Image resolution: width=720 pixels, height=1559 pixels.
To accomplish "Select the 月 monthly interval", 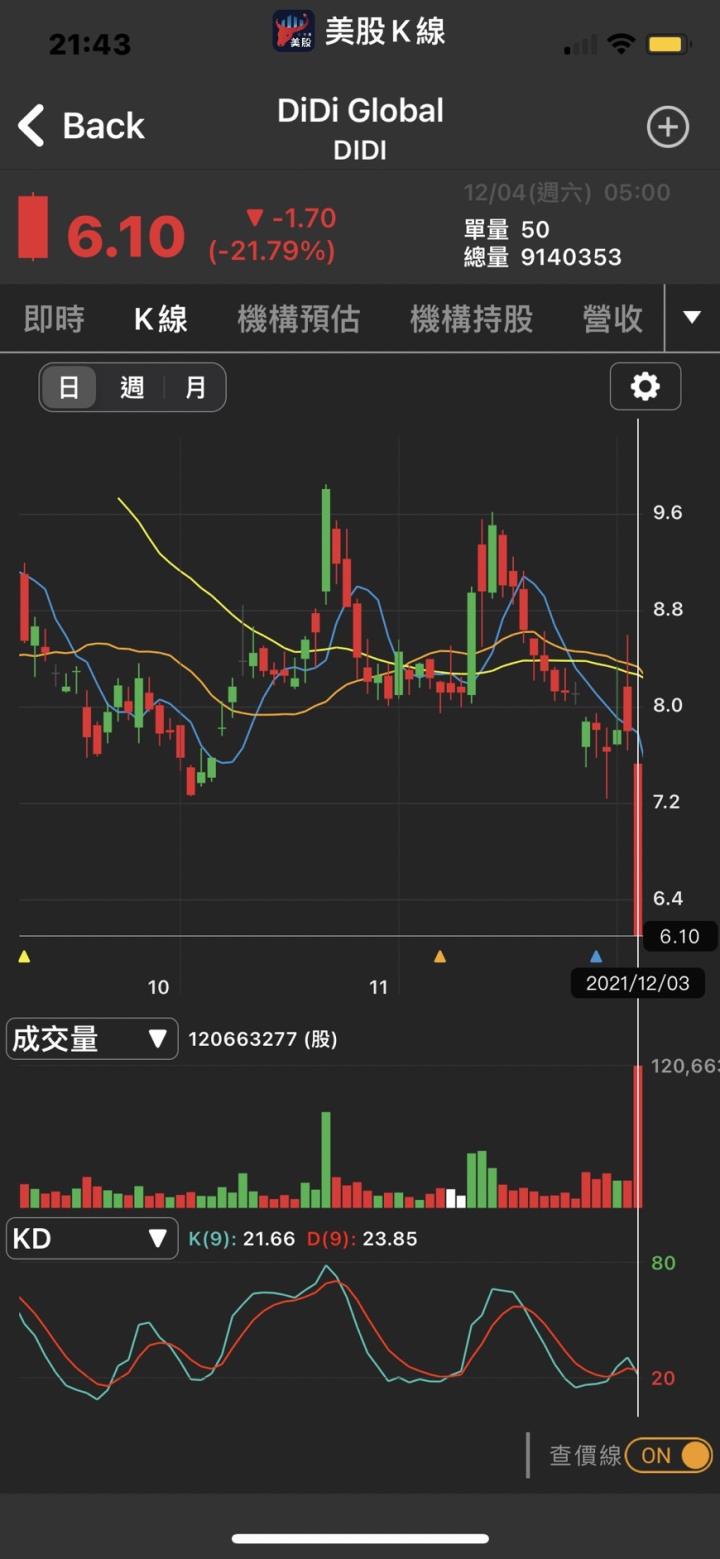I will (195, 387).
